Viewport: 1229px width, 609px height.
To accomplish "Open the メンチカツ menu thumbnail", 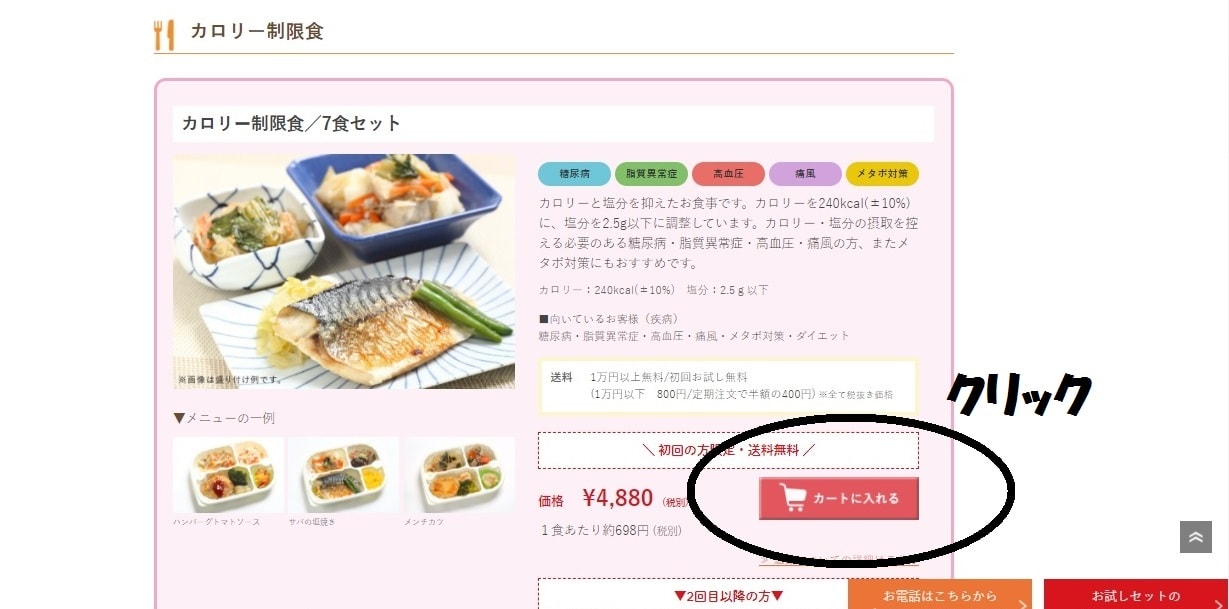I will (x=459, y=475).
